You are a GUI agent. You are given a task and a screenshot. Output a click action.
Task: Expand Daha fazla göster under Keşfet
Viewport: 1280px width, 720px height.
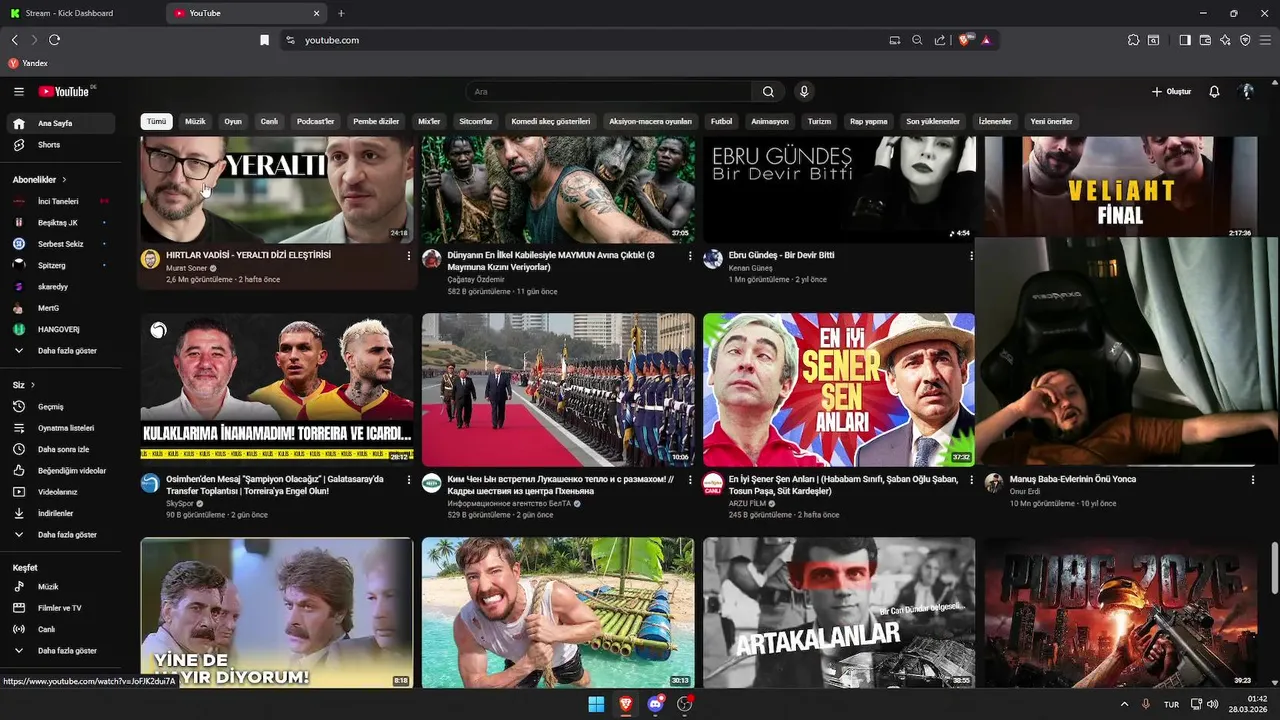click(60, 651)
